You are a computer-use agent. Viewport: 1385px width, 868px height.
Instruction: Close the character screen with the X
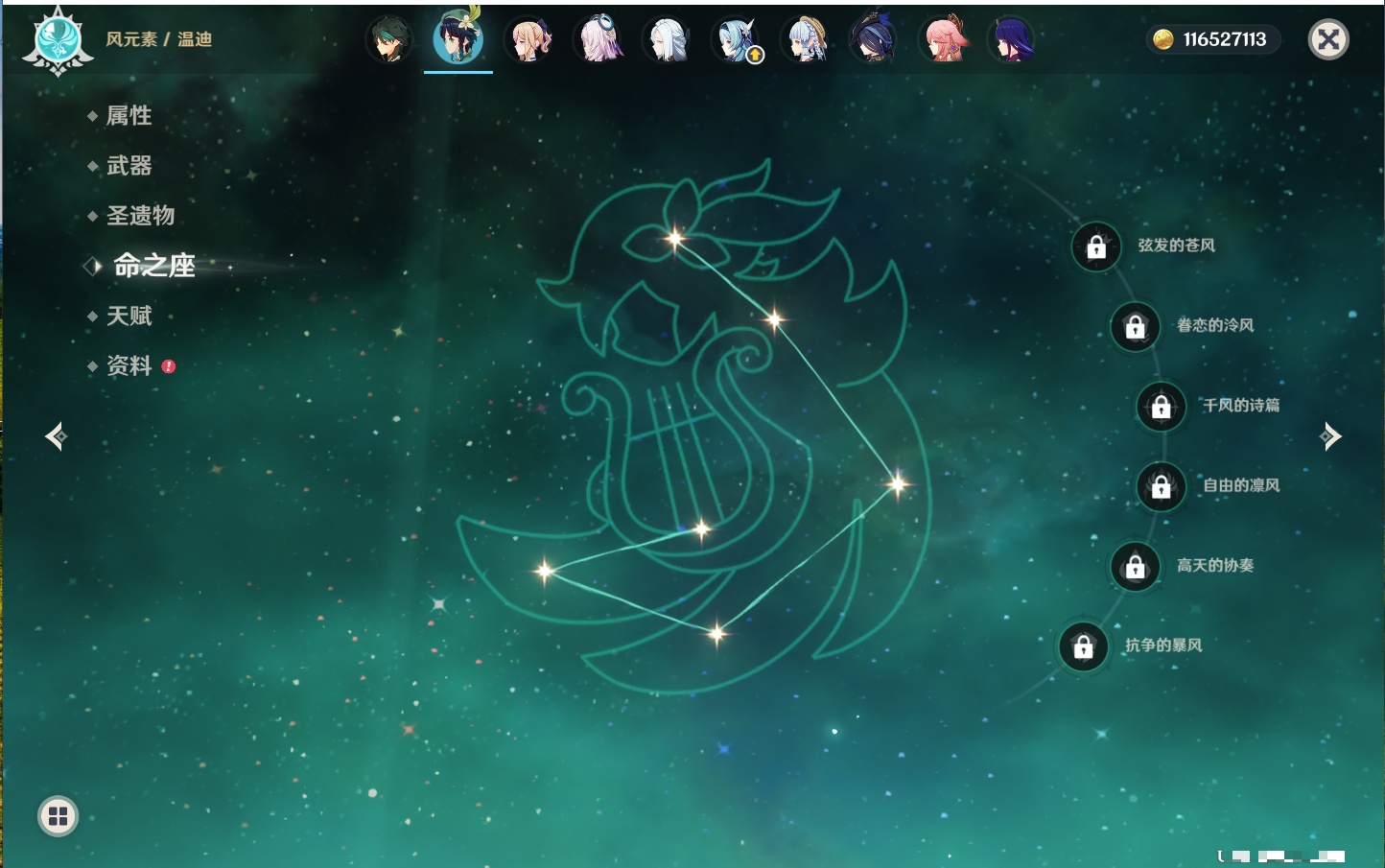pos(1328,39)
